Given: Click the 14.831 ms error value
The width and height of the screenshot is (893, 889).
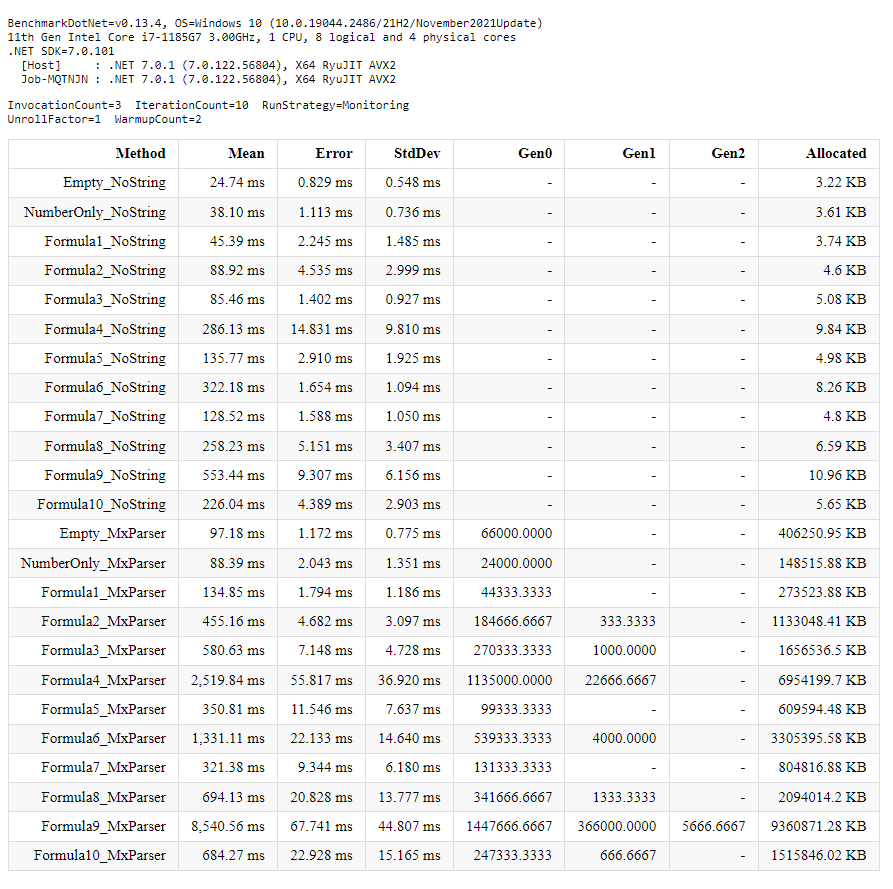Looking at the screenshot, I should point(322,329).
